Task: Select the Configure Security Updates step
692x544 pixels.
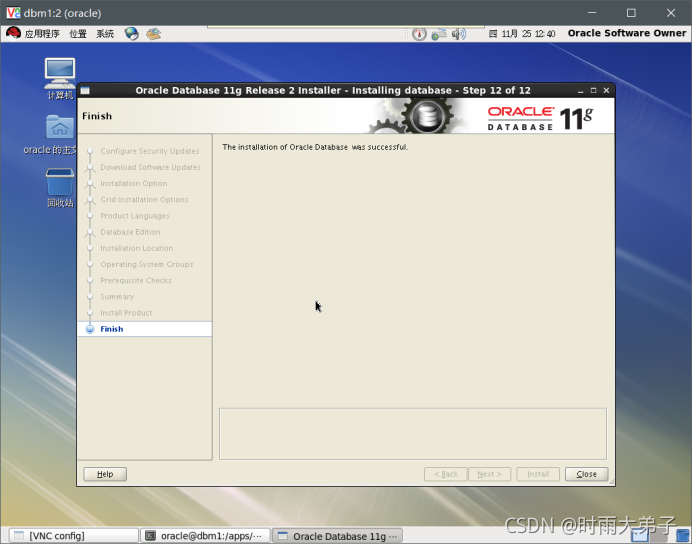Action: click(150, 151)
